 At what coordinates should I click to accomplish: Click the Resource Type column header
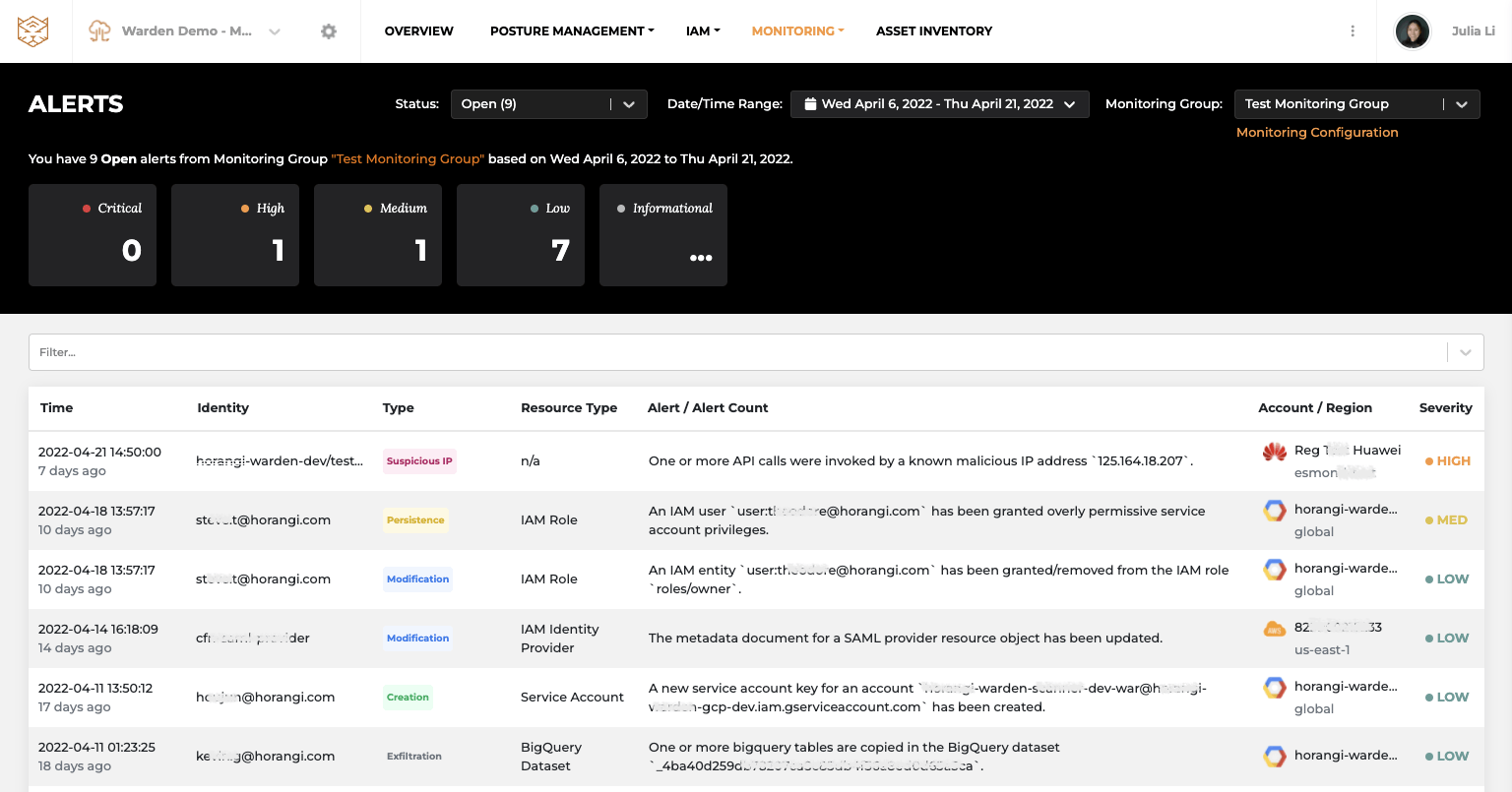(x=569, y=407)
